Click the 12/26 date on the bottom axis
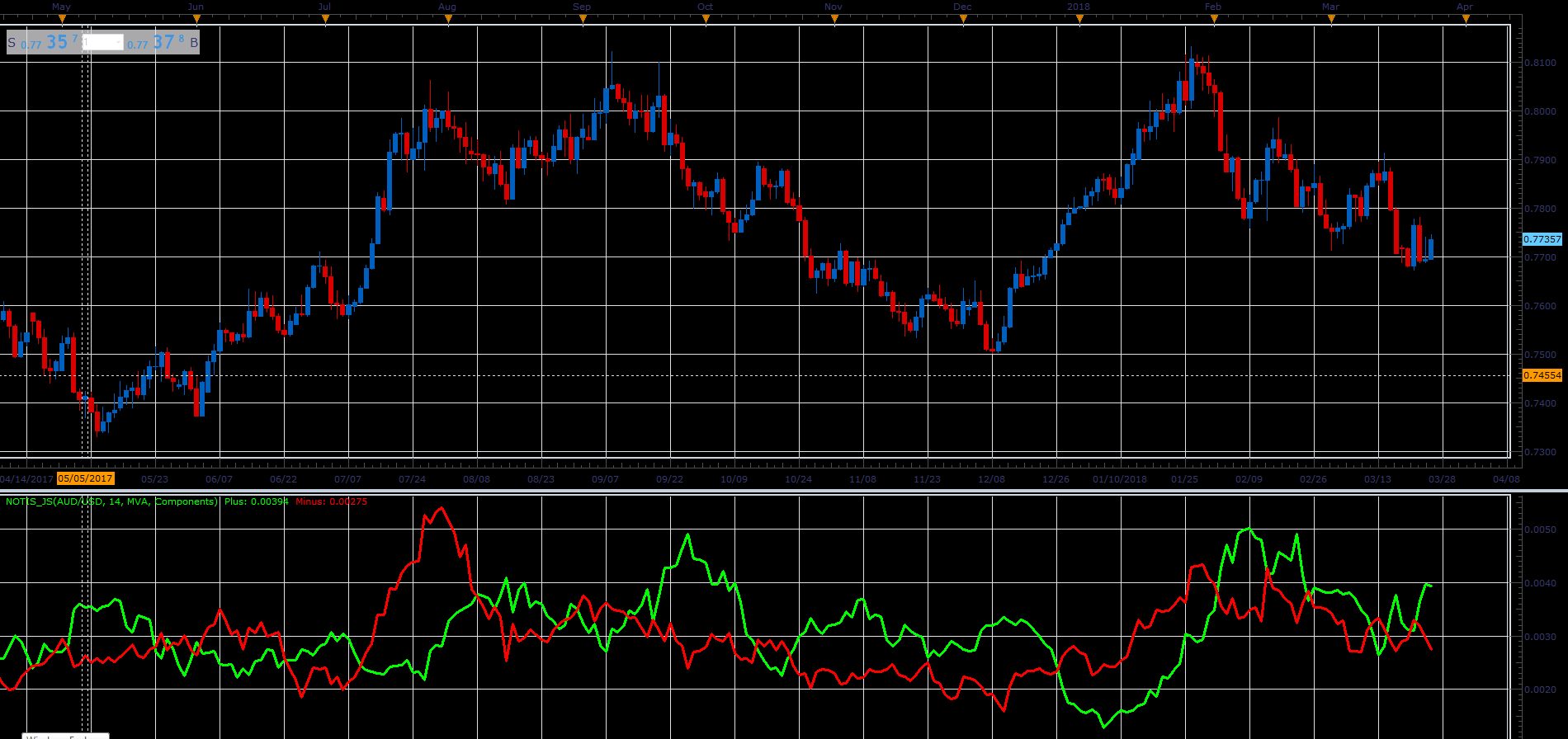The image size is (1568, 739). click(x=1056, y=479)
